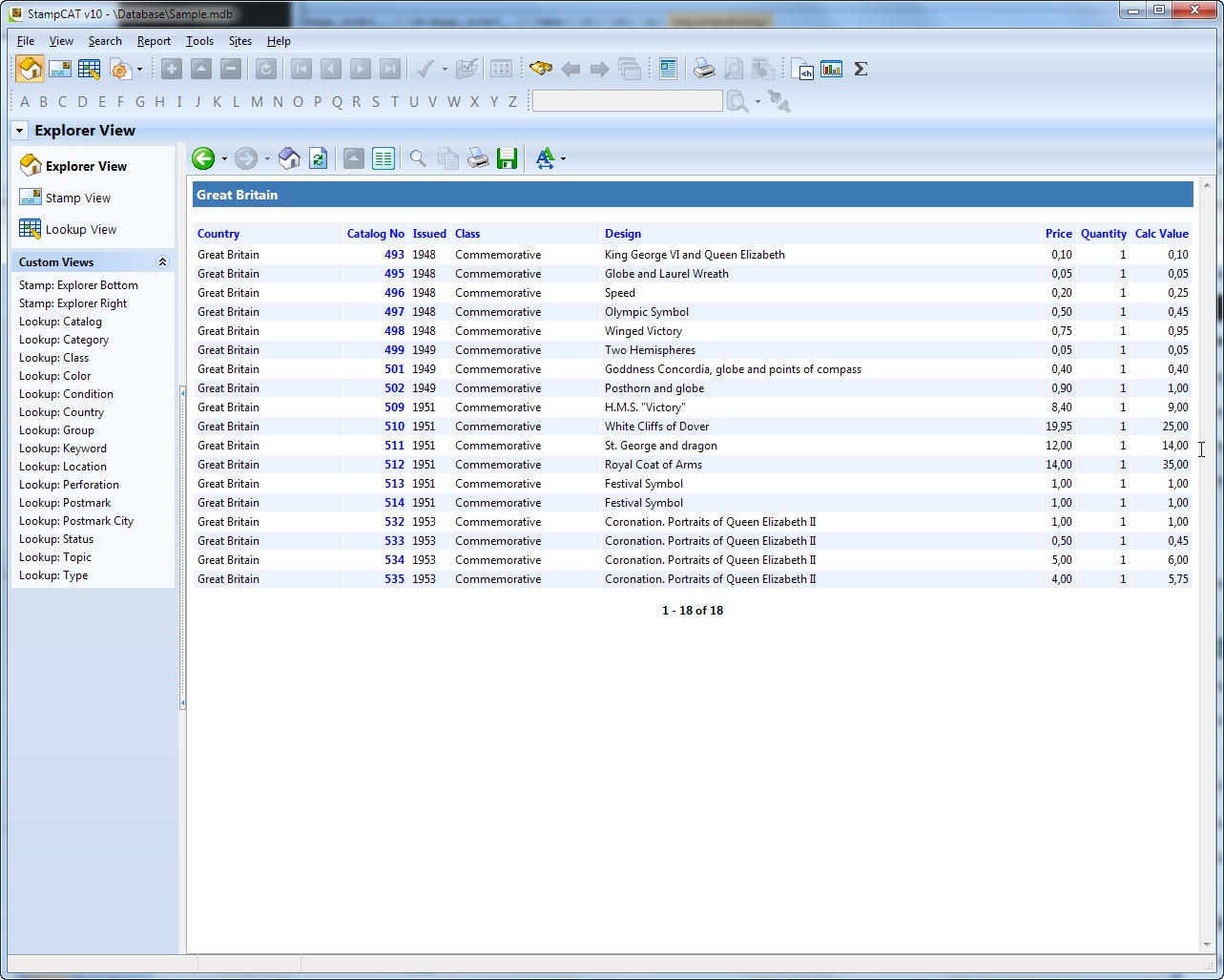Open the font size dropdown arrow
The width and height of the screenshot is (1224, 980).
tap(564, 159)
